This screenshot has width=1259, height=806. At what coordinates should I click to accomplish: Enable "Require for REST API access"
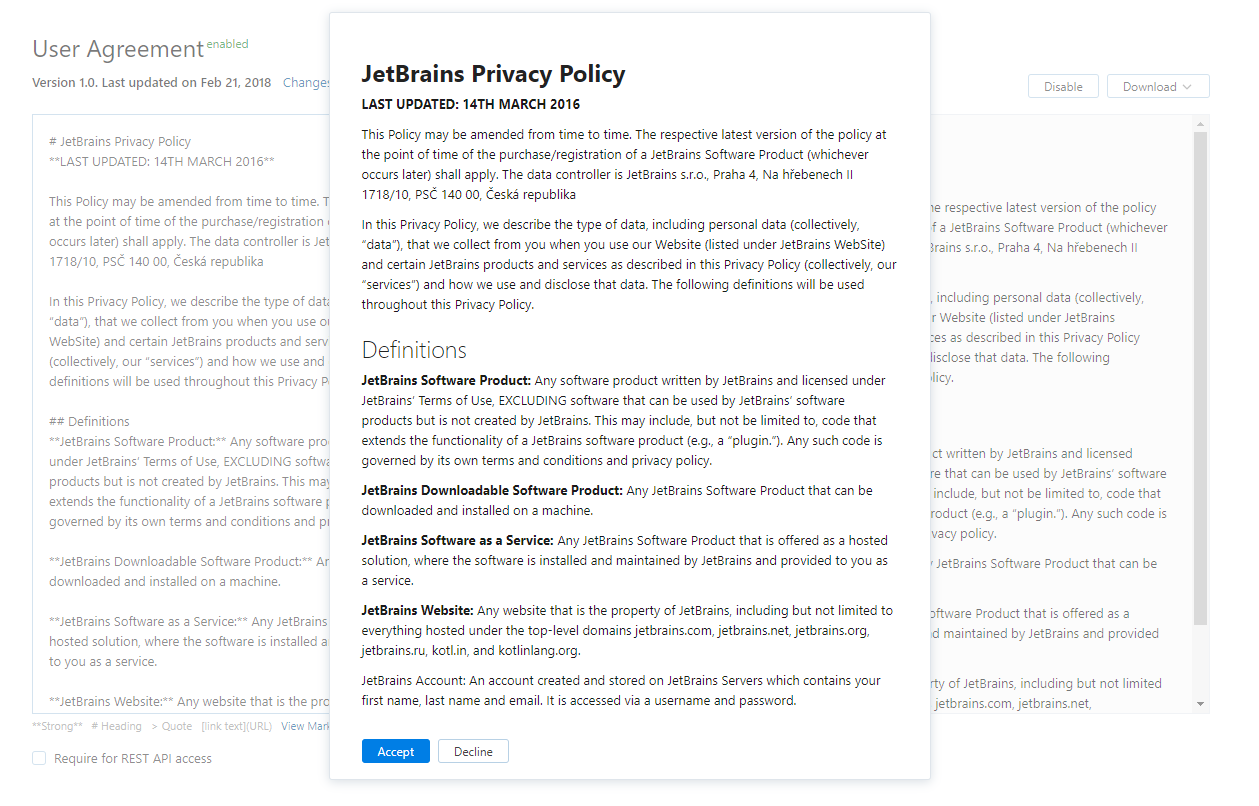pos(38,758)
